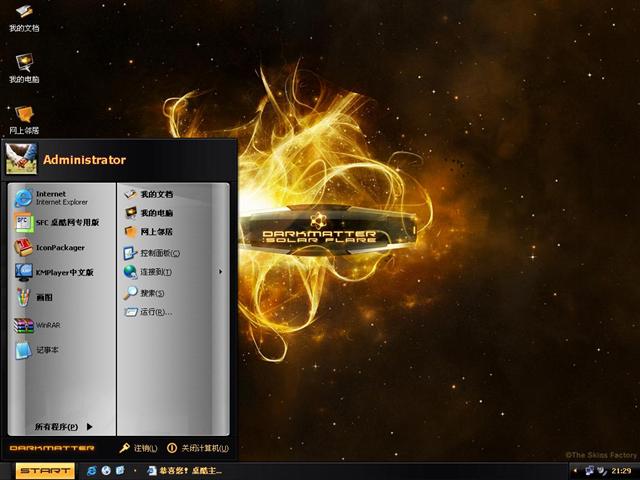Click the WinRAR books icon
640x480 pixels.
[x=24, y=325]
